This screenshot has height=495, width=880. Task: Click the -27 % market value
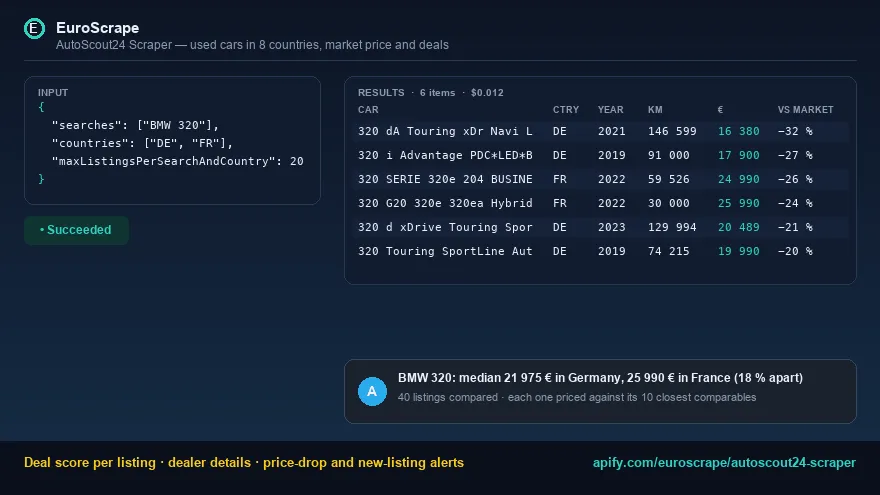795,155
